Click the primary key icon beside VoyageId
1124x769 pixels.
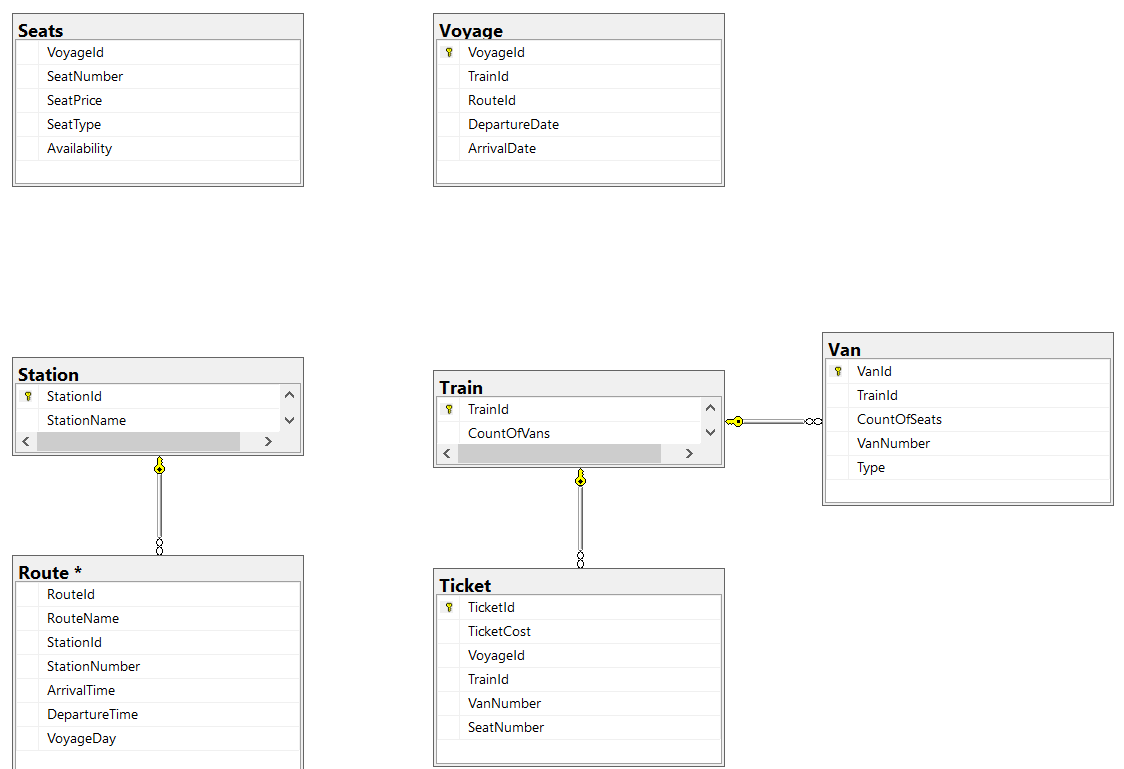(448, 52)
